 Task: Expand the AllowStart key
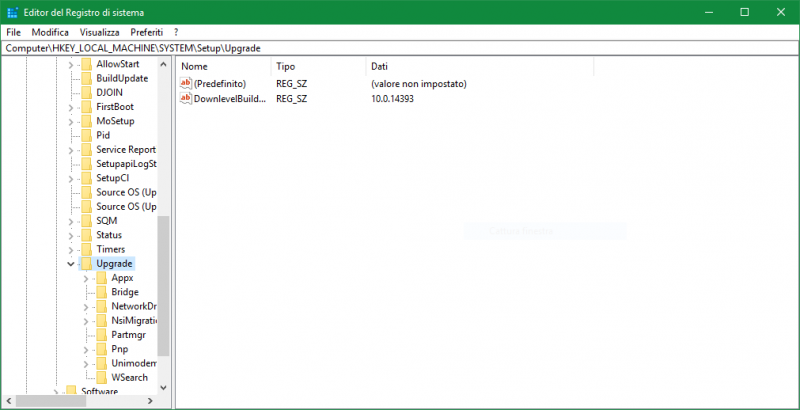pos(70,65)
